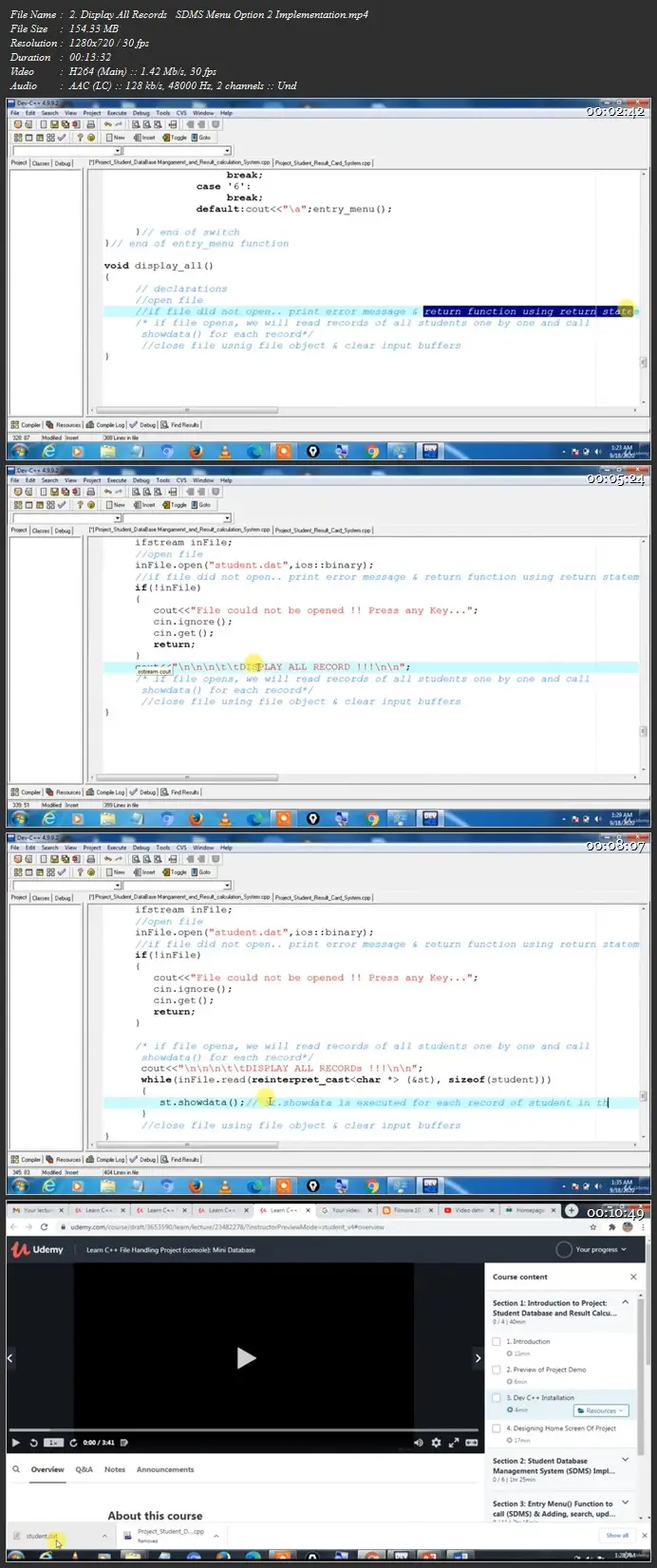Select Classes tab in 00:02:42 frame sidebar
657x1568 pixels.
point(41,162)
